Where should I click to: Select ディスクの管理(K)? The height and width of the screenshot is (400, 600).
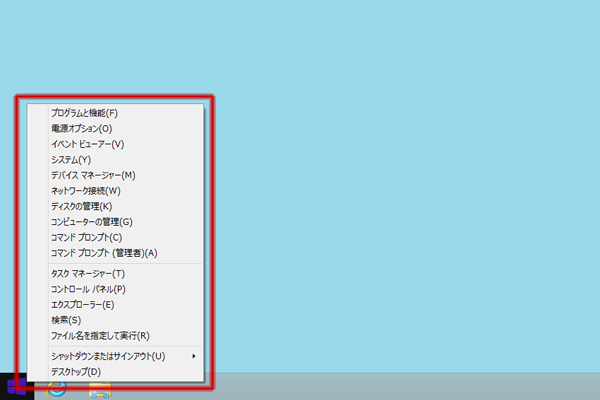[115, 206]
